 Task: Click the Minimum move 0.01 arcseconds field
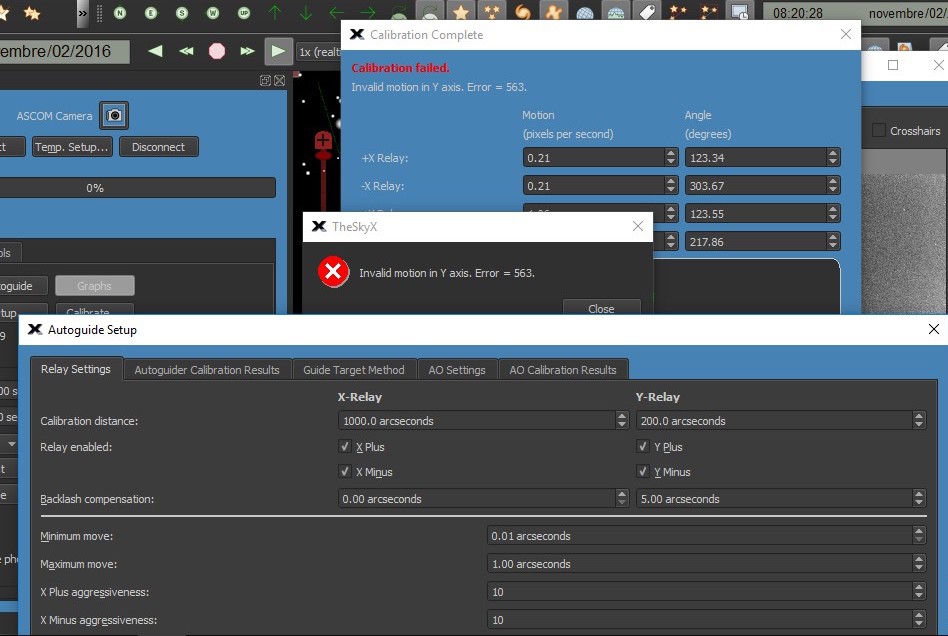tap(706, 536)
